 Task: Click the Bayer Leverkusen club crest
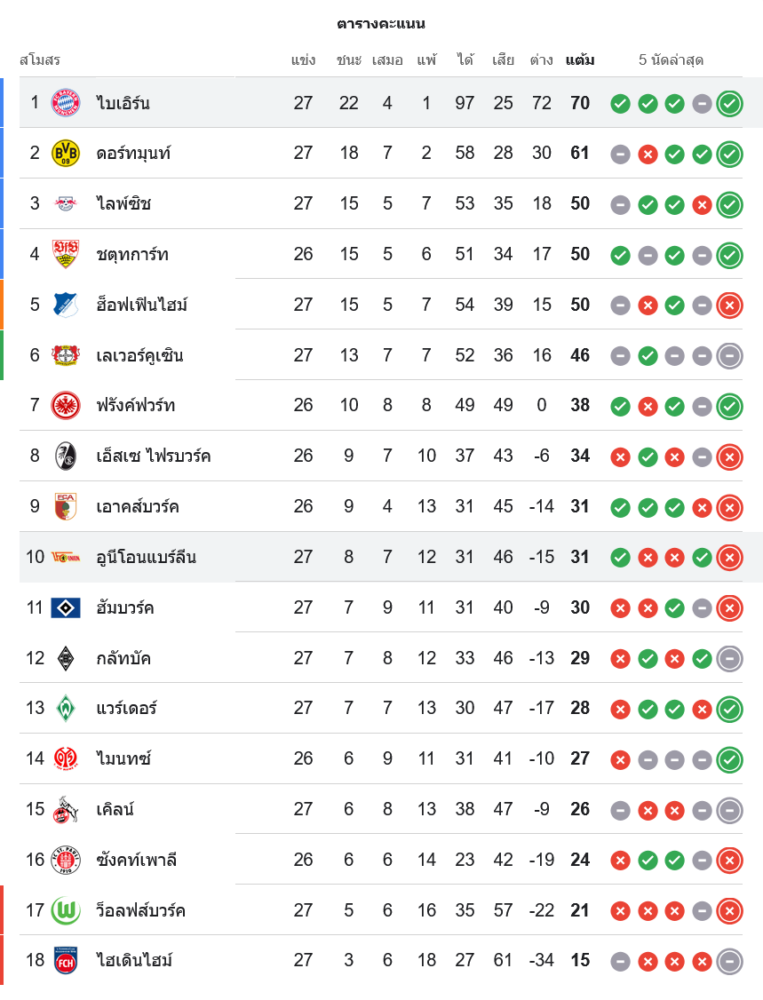tap(66, 355)
